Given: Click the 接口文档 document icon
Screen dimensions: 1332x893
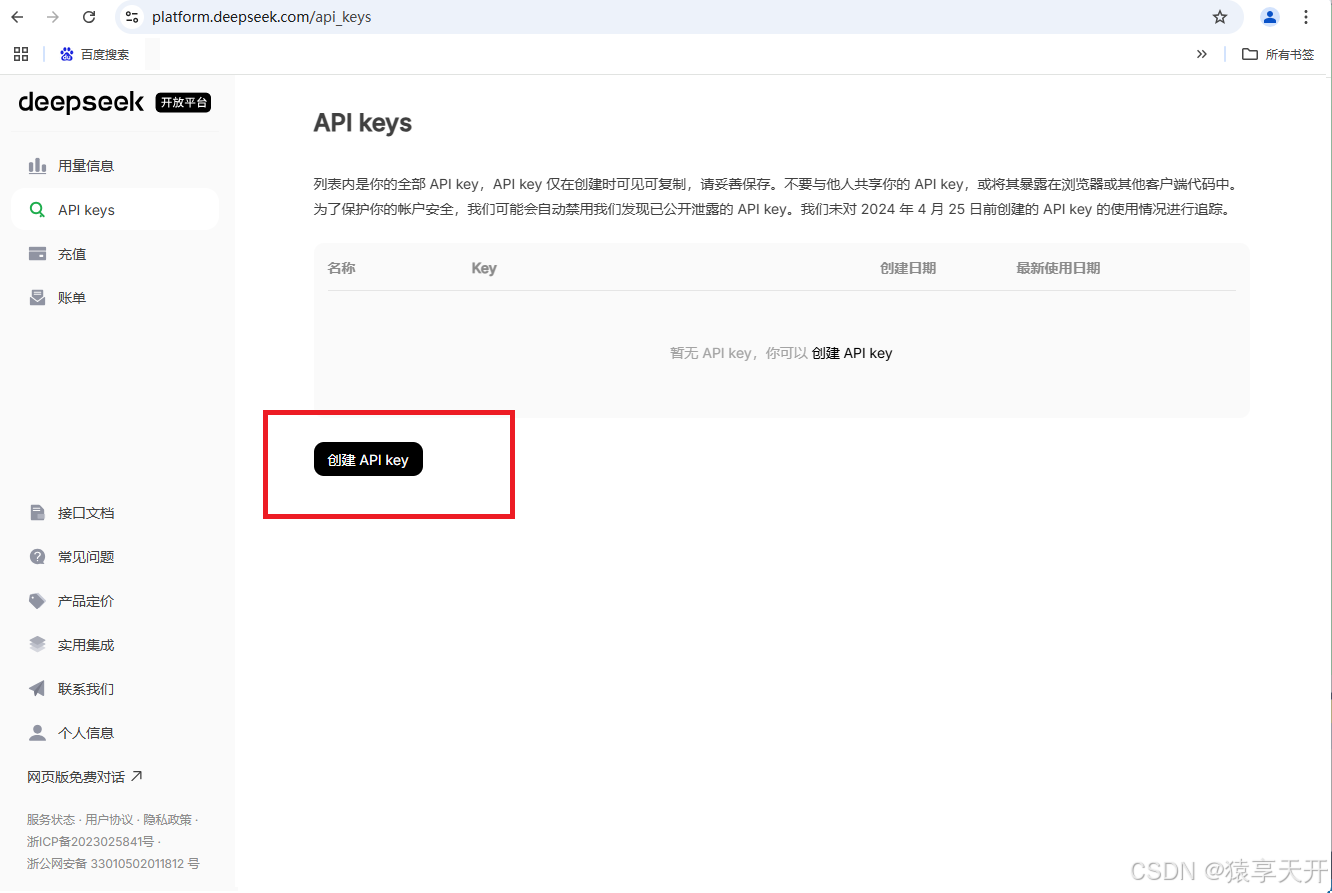Looking at the screenshot, I should click(x=37, y=512).
